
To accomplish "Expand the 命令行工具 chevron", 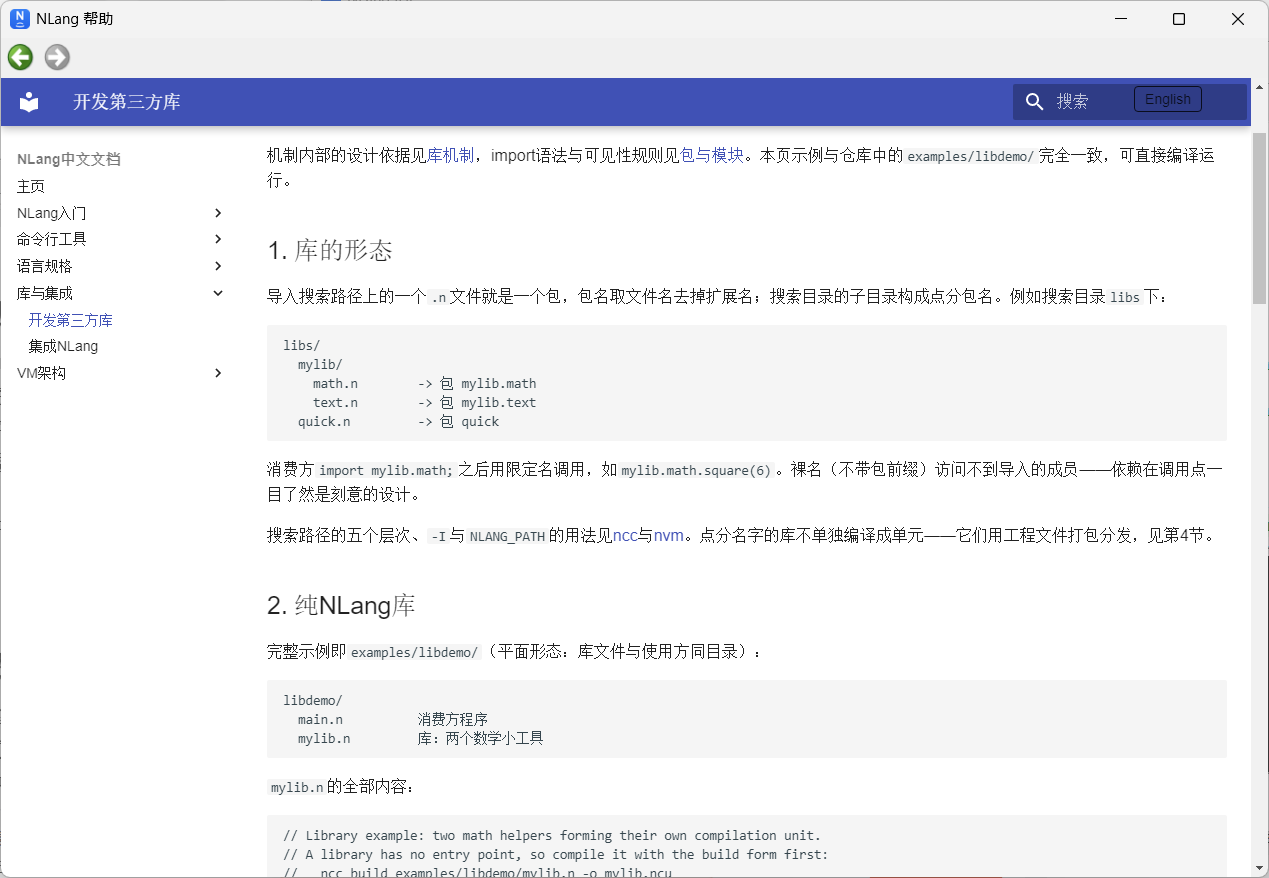I will (x=218, y=239).
